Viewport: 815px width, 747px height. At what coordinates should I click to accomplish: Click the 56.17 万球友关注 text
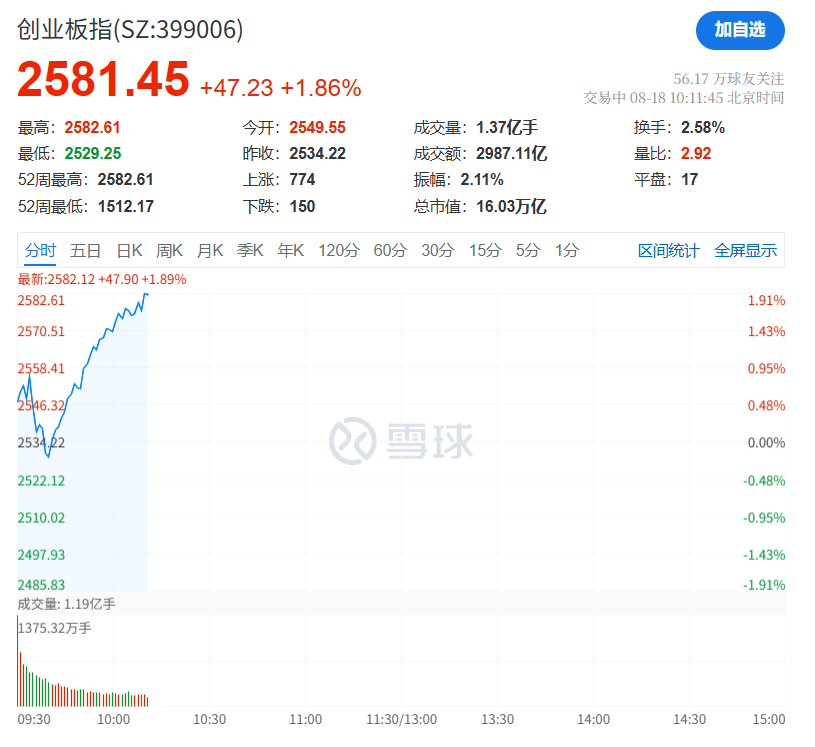729,79
